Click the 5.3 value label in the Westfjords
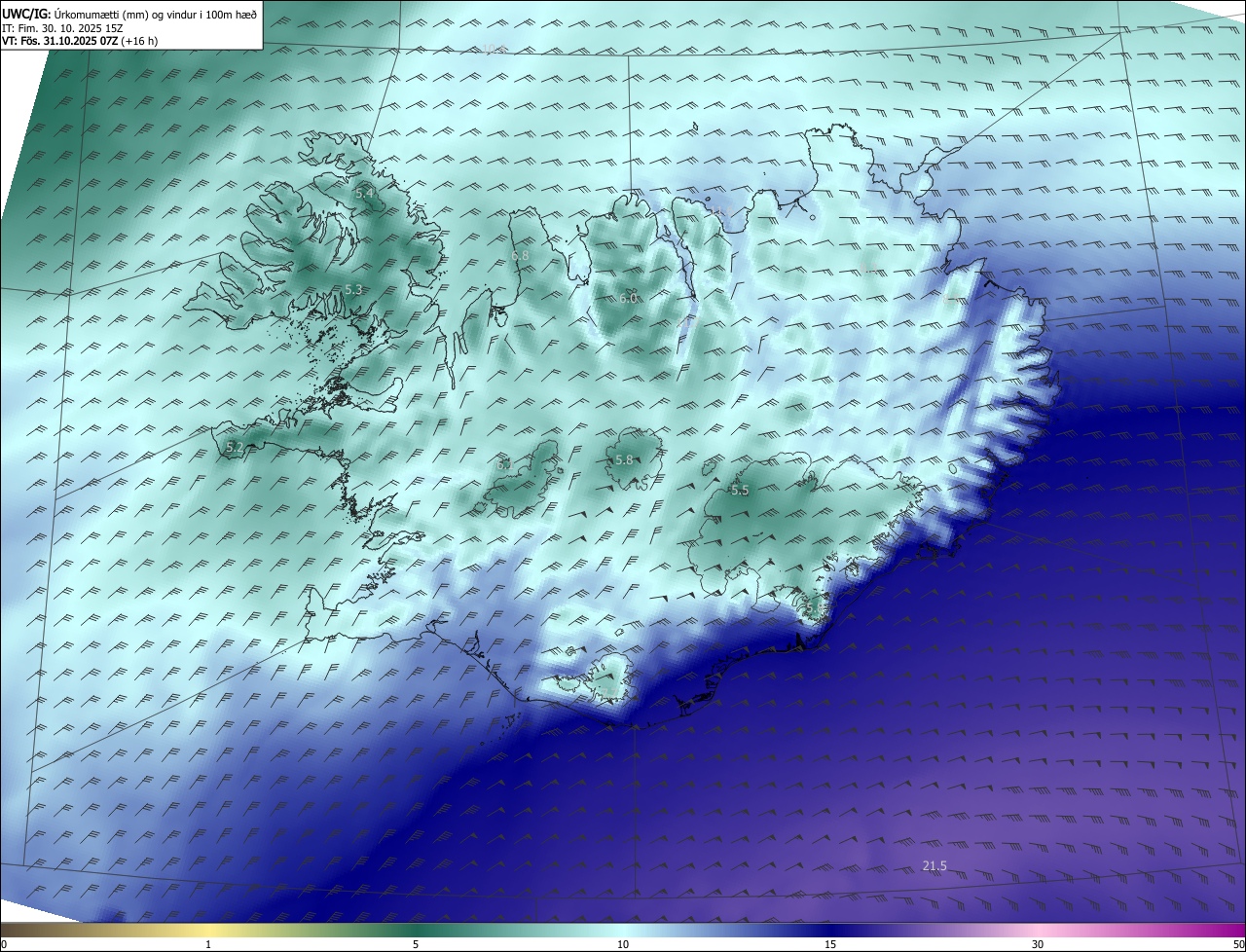 (353, 289)
